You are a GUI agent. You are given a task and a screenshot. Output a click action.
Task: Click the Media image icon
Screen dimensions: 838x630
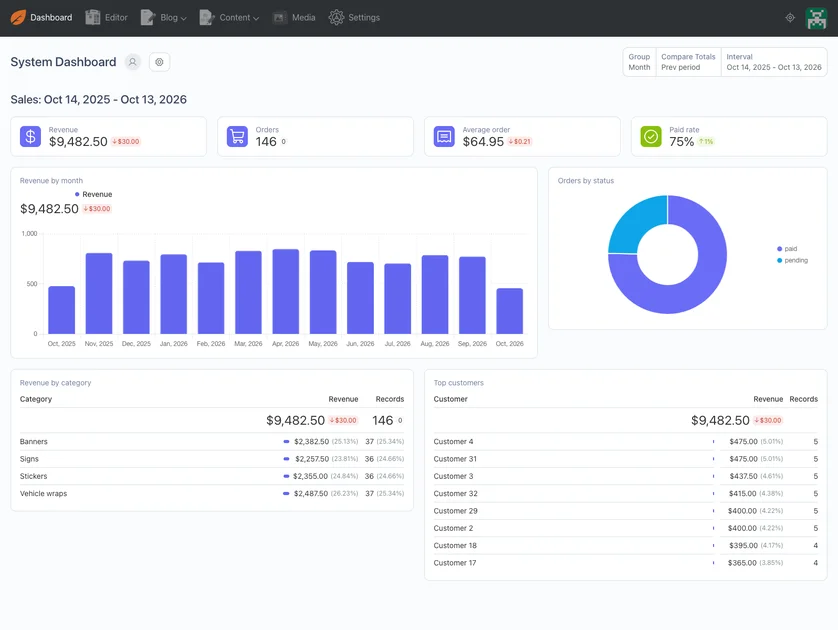point(280,18)
